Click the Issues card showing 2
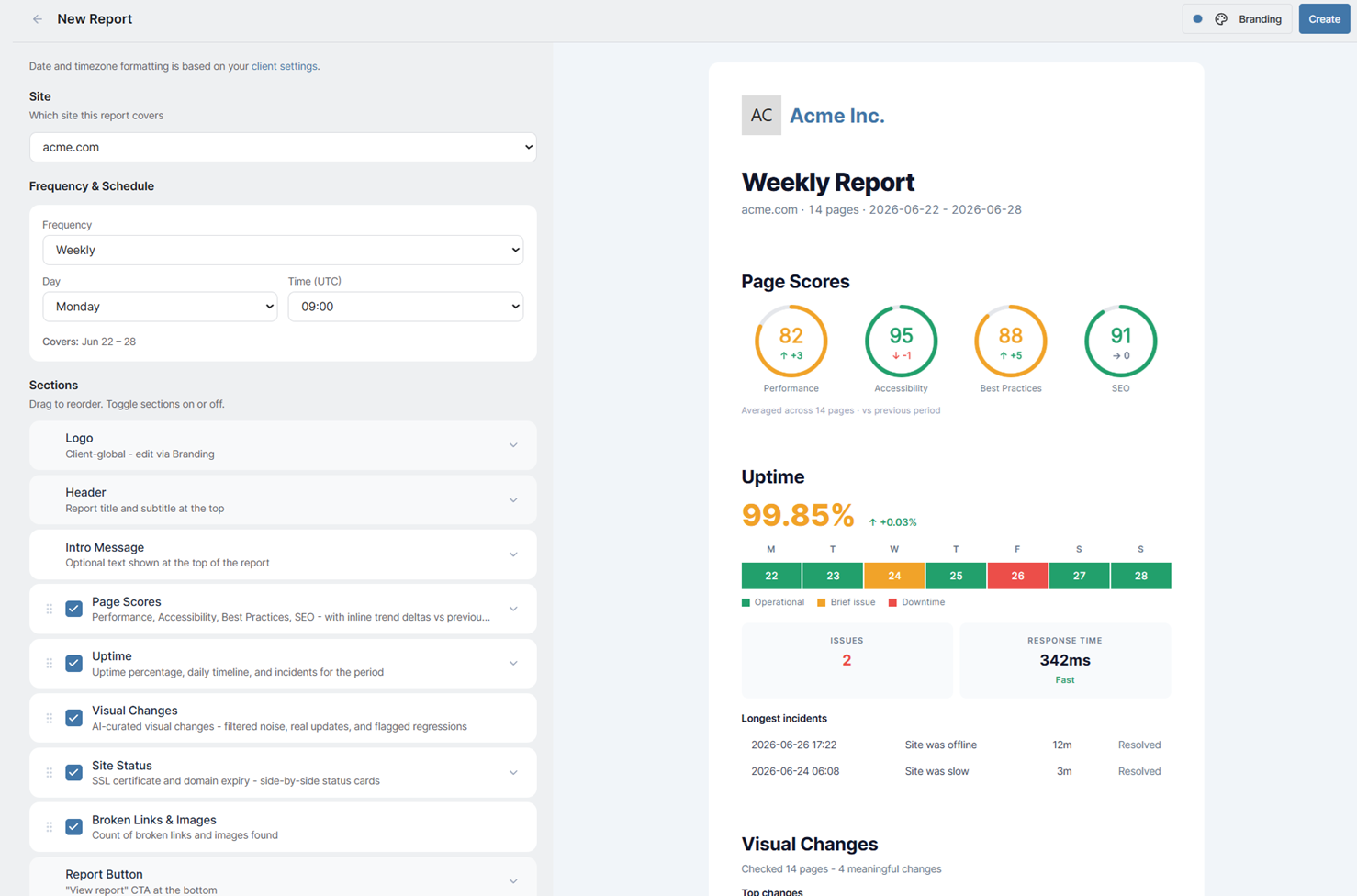This screenshot has height=896, width=1357. coord(847,660)
